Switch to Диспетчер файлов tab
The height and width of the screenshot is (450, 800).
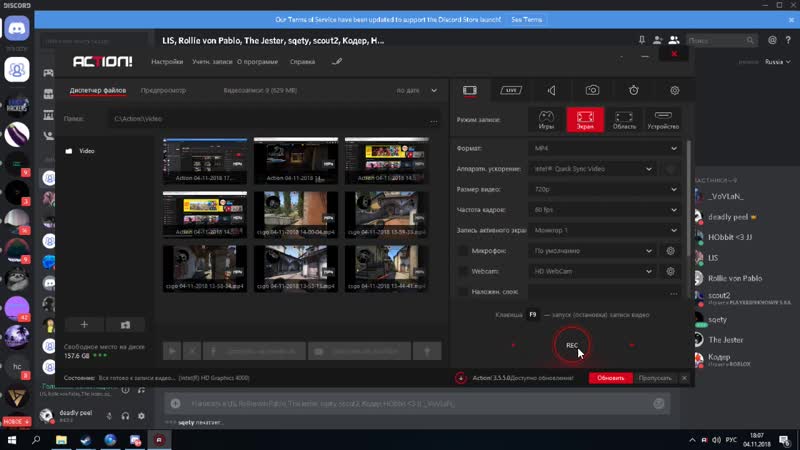[98, 90]
